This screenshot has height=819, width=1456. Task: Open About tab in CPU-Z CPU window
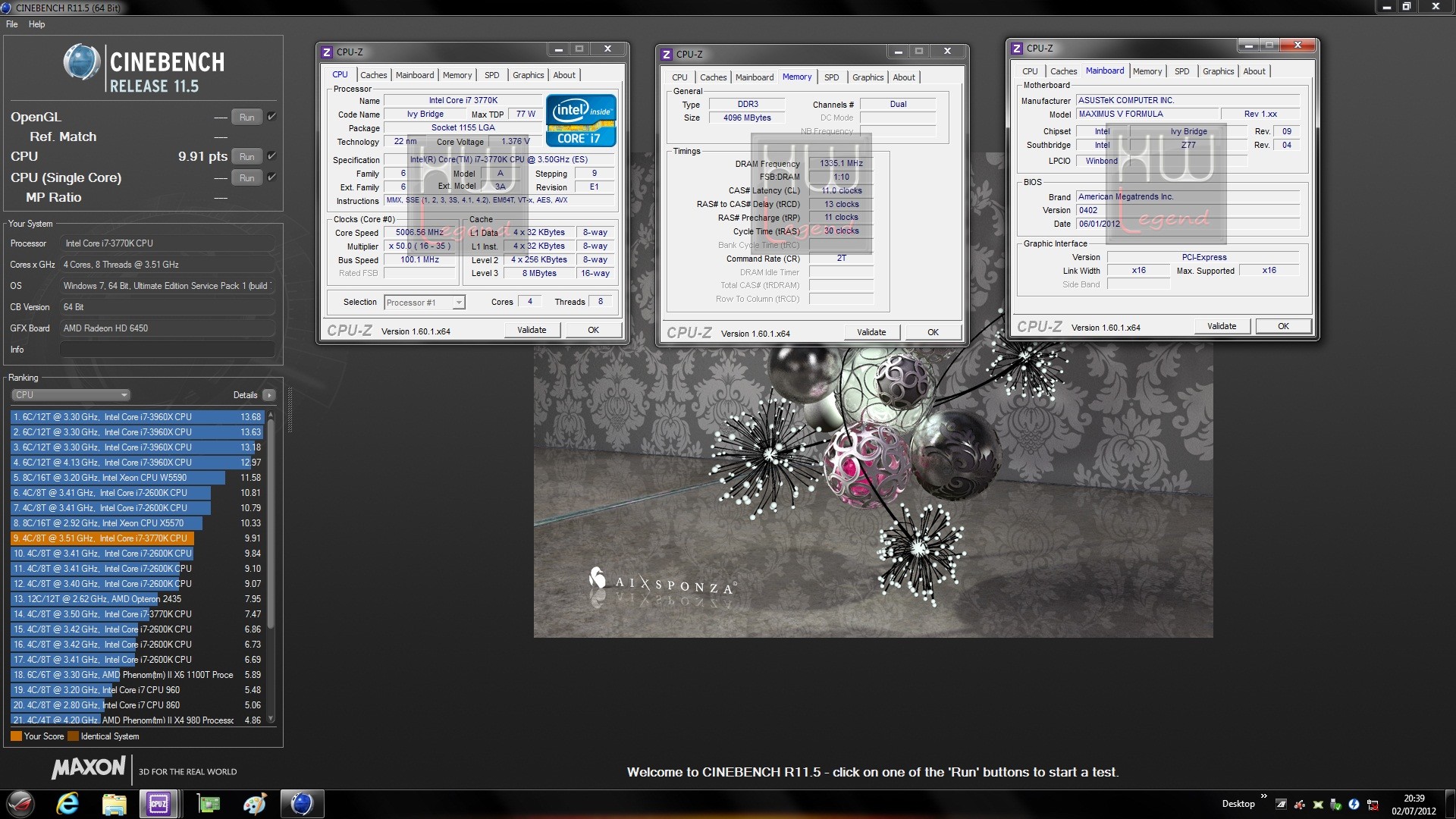tap(564, 75)
